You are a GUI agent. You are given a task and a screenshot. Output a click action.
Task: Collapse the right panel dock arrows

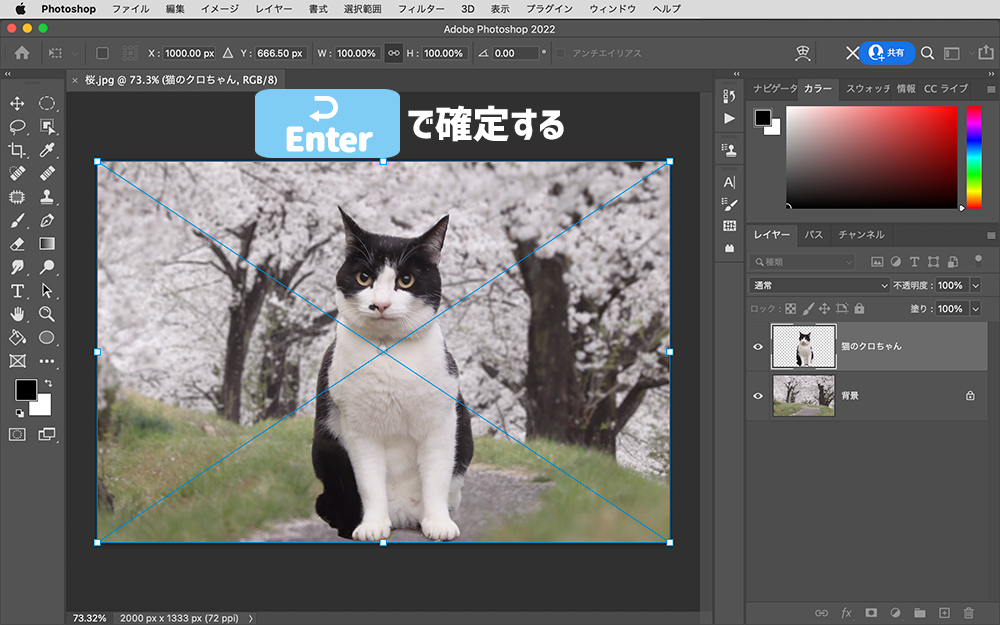pyautogui.click(x=990, y=74)
